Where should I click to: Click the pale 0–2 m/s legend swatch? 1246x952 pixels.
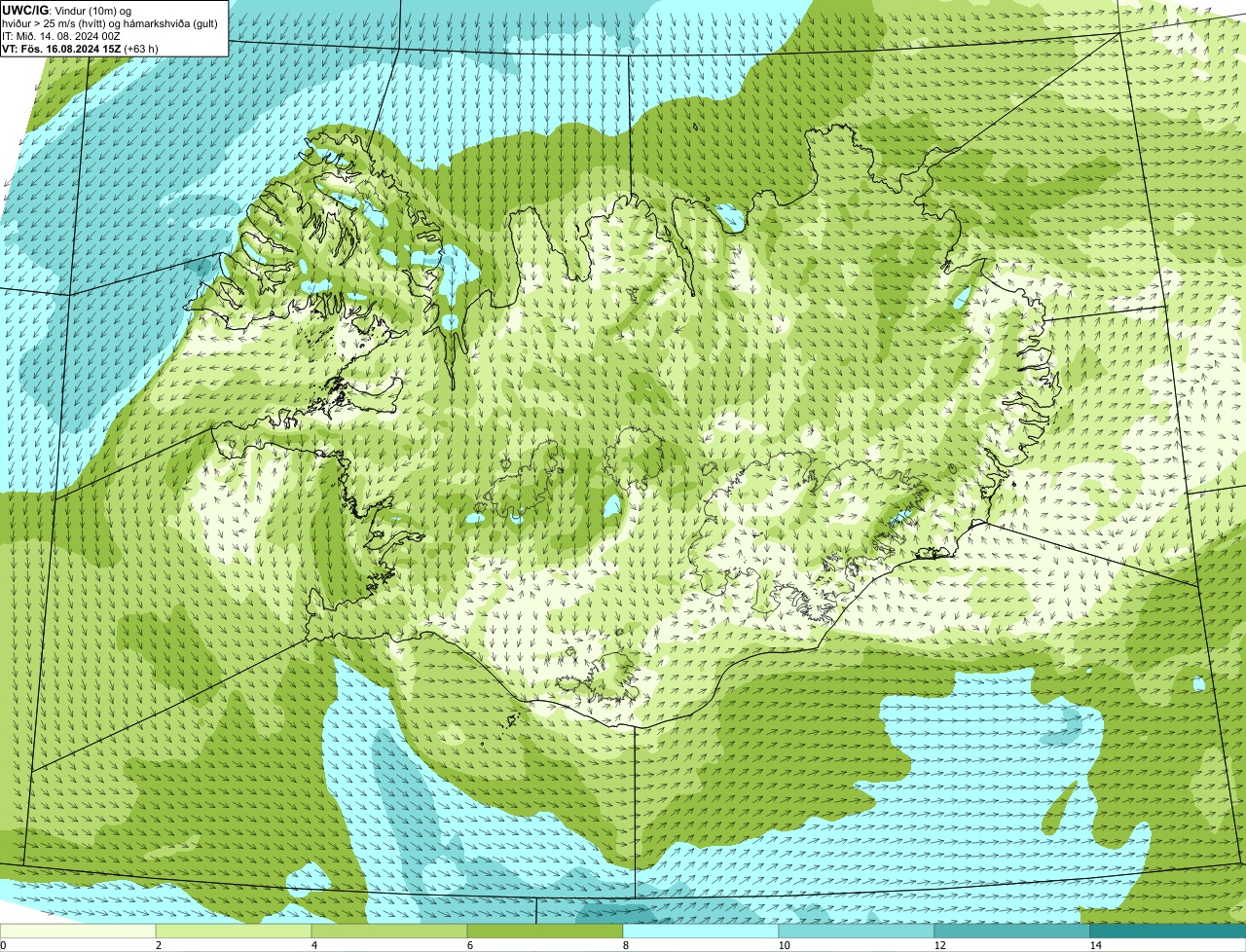[x=78, y=931]
